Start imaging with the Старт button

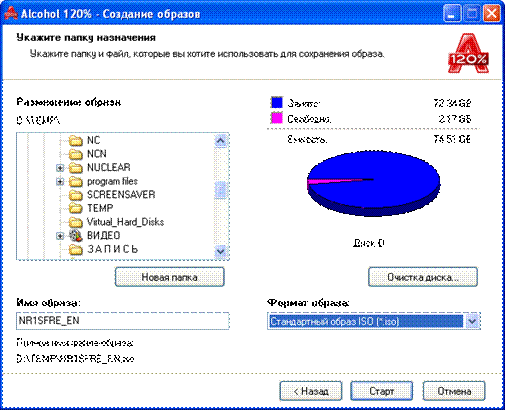coord(381,391)
